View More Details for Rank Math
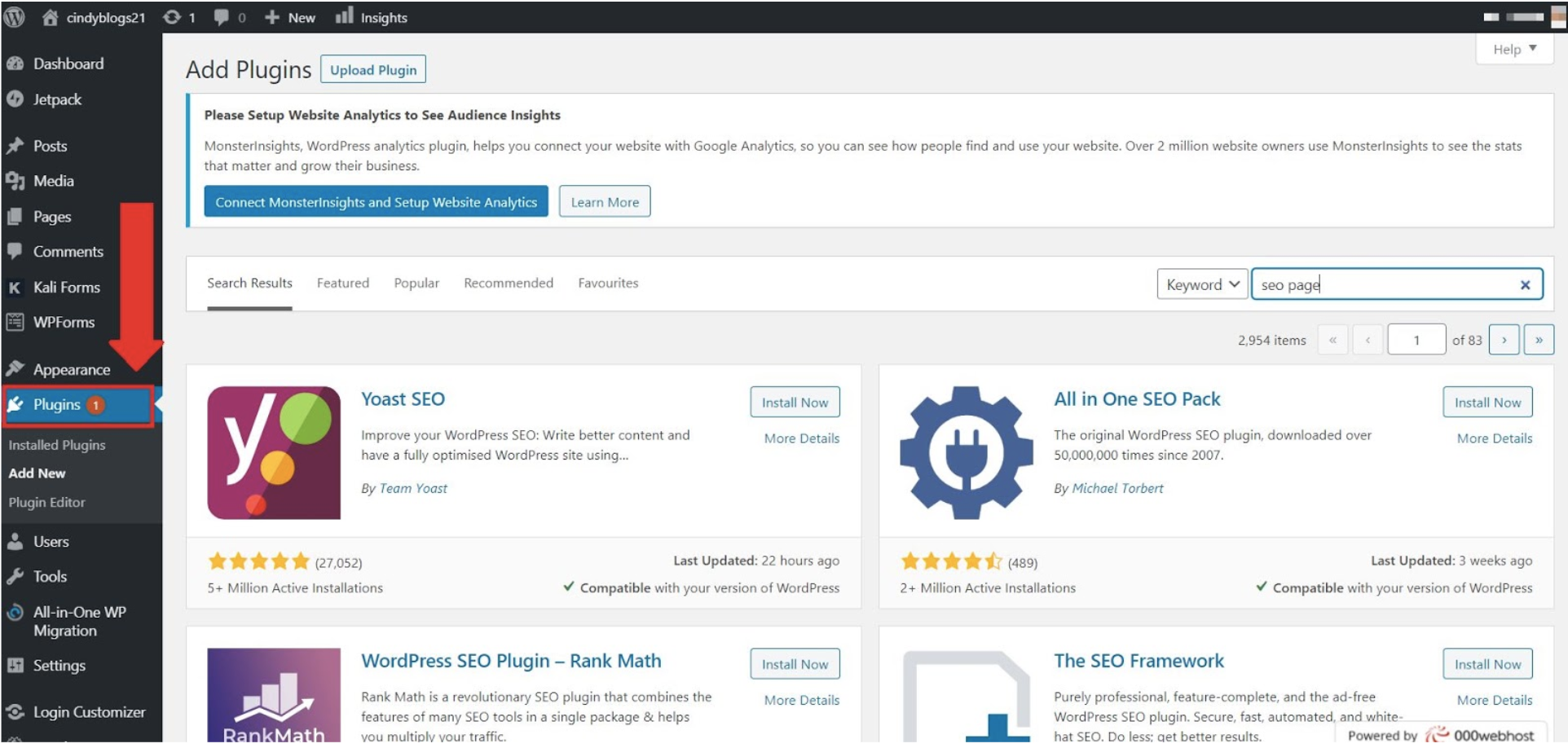 (801, 701)
